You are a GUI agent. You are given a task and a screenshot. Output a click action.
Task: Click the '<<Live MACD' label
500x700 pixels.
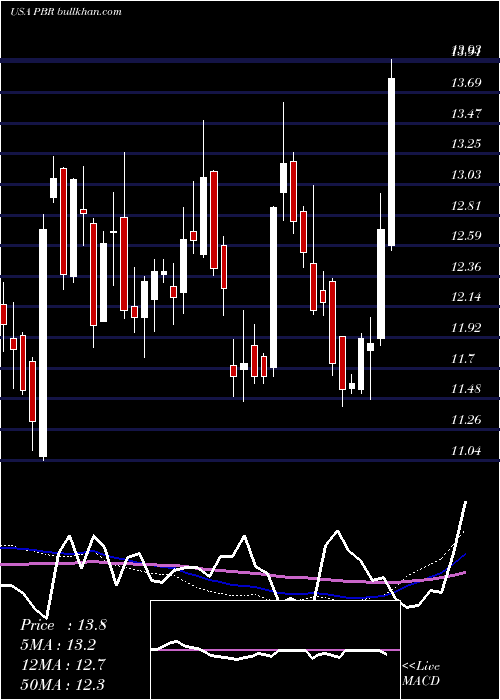421,673
